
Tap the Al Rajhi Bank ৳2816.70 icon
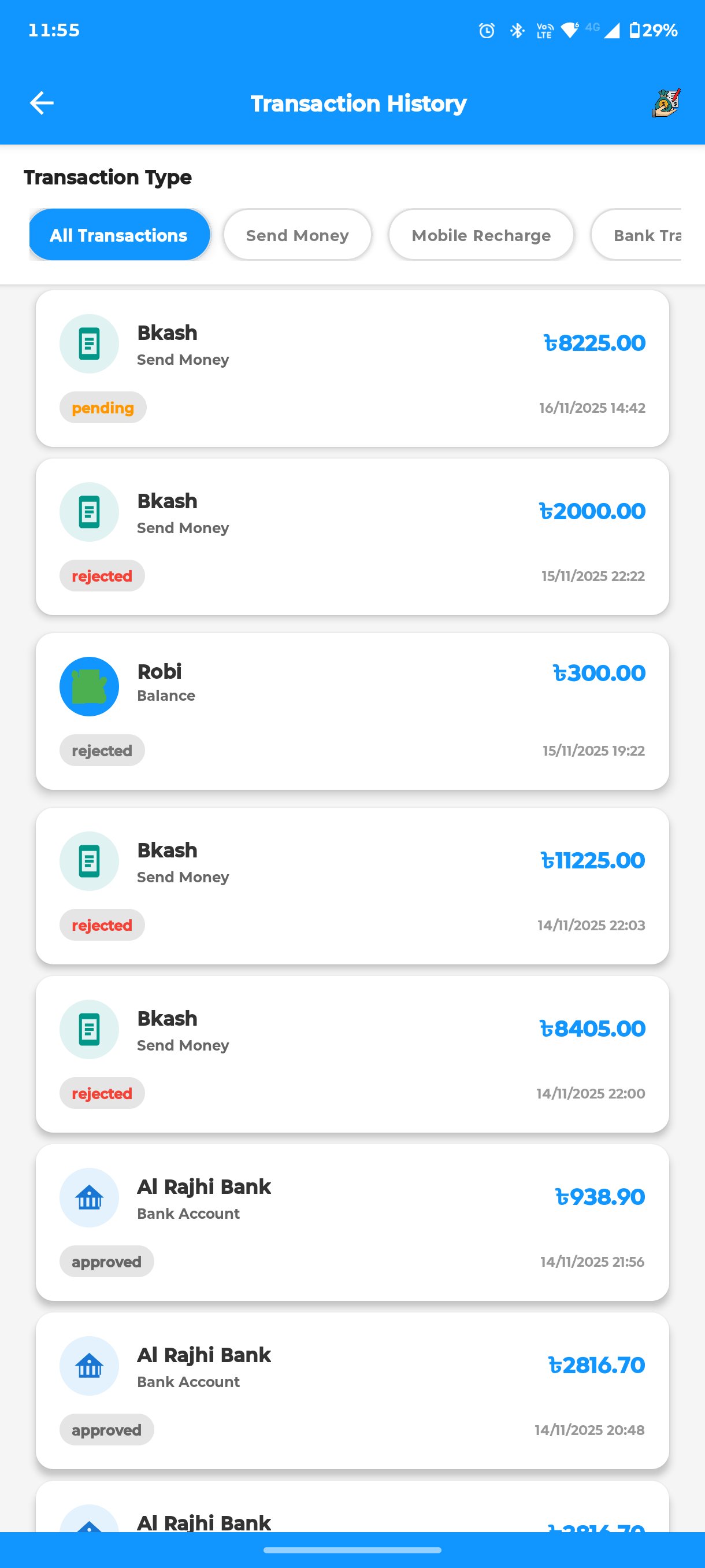(x=89, y=1366)
